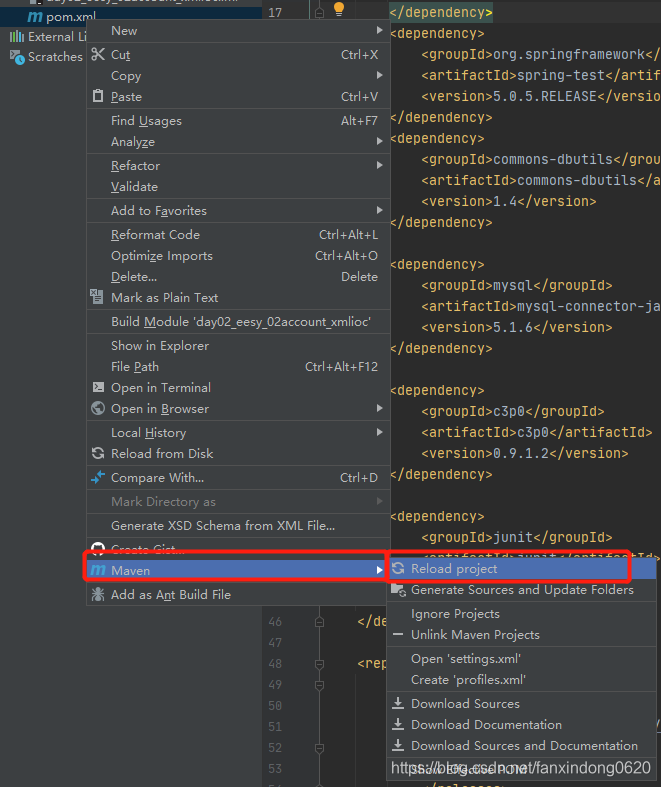Click the Reload project refresh icon

pyautogui.click(x=398, y=568)
